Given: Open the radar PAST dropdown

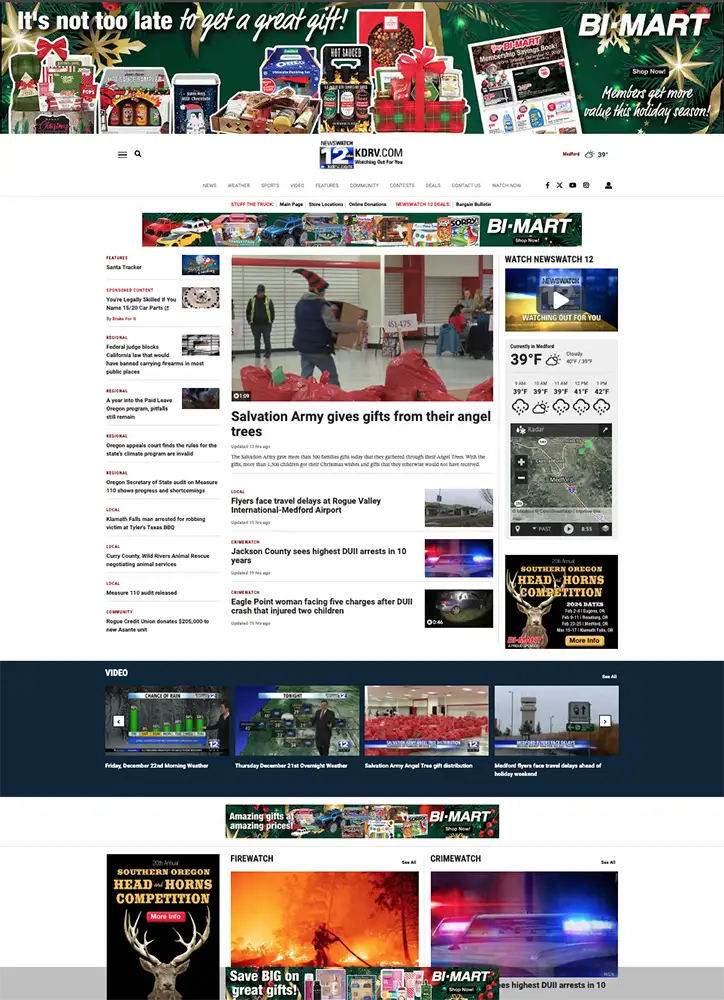Looking at the screenshot, I should 542,529.
